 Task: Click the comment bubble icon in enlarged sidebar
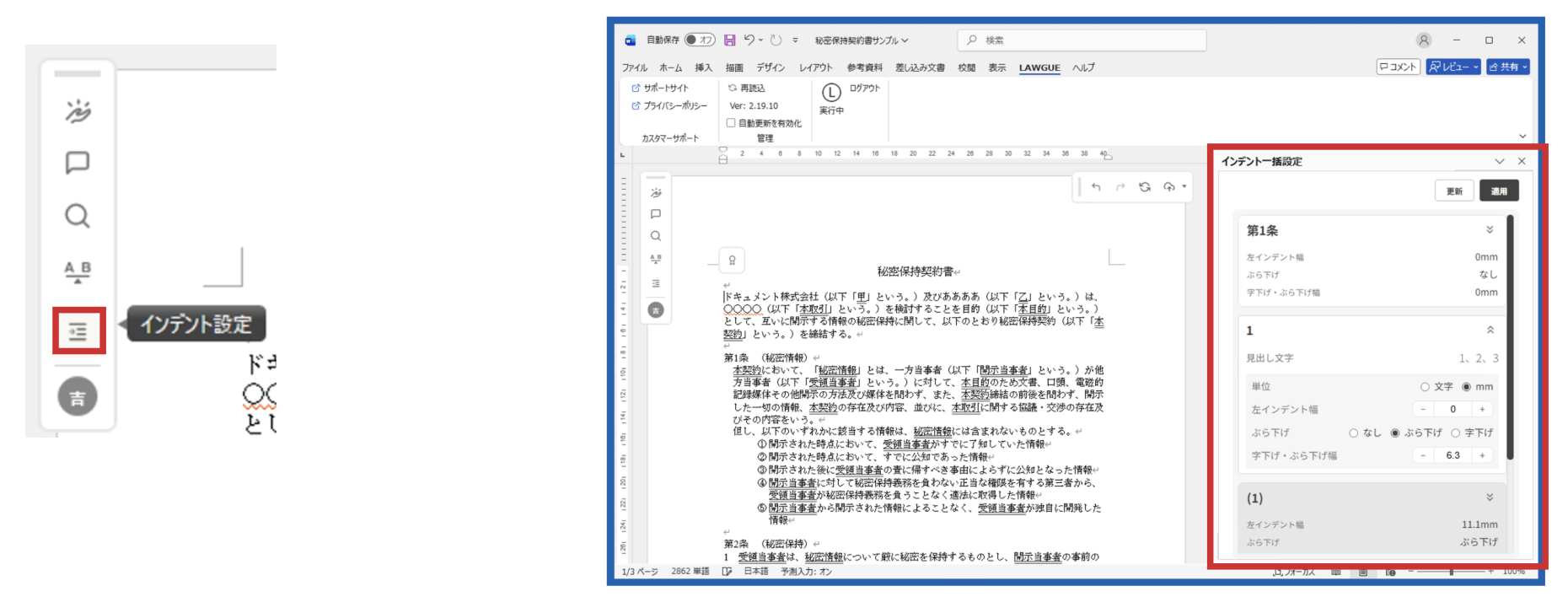(x=78, y=162)
